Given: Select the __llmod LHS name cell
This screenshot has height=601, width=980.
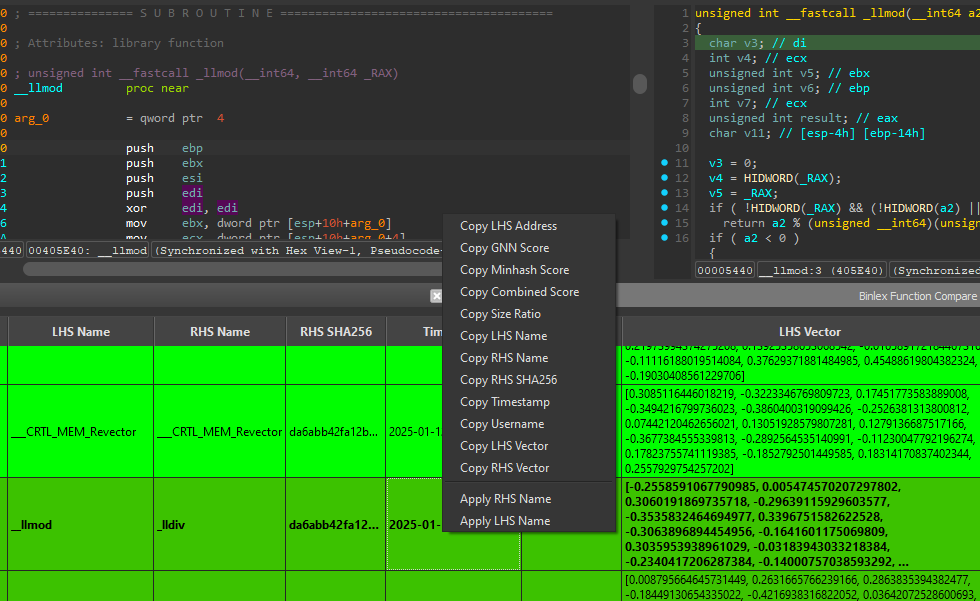Looking at the screenshot, I should point(81,525).
